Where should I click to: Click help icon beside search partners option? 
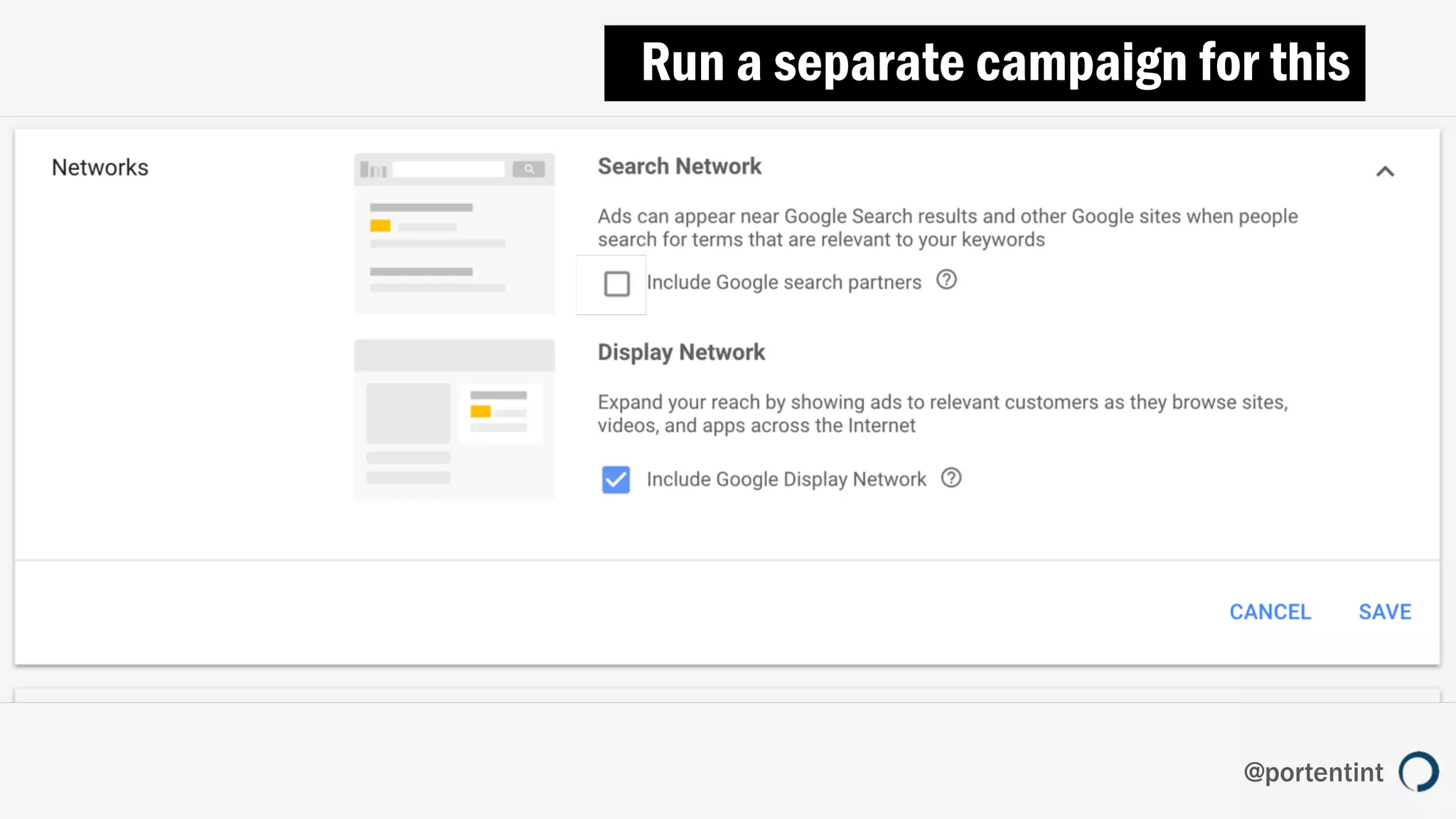click(946, 280)
